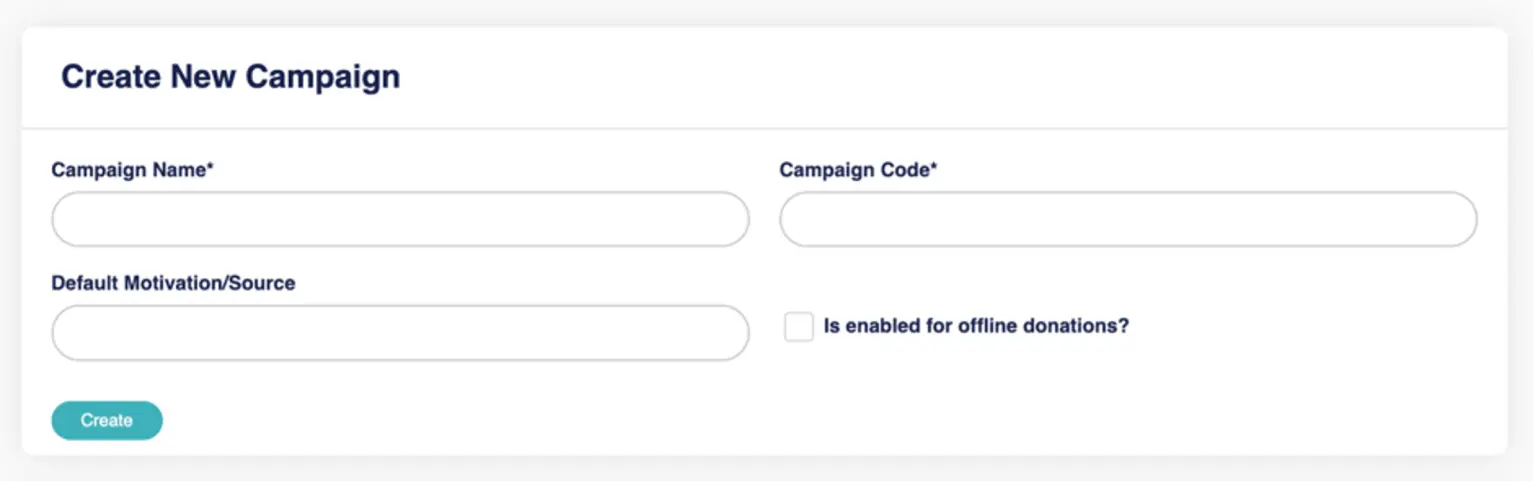This screenshot has height=484, width=1536.
Task: Click the word 'Code' in the Campaign Code label
Action: coord(904,170)
